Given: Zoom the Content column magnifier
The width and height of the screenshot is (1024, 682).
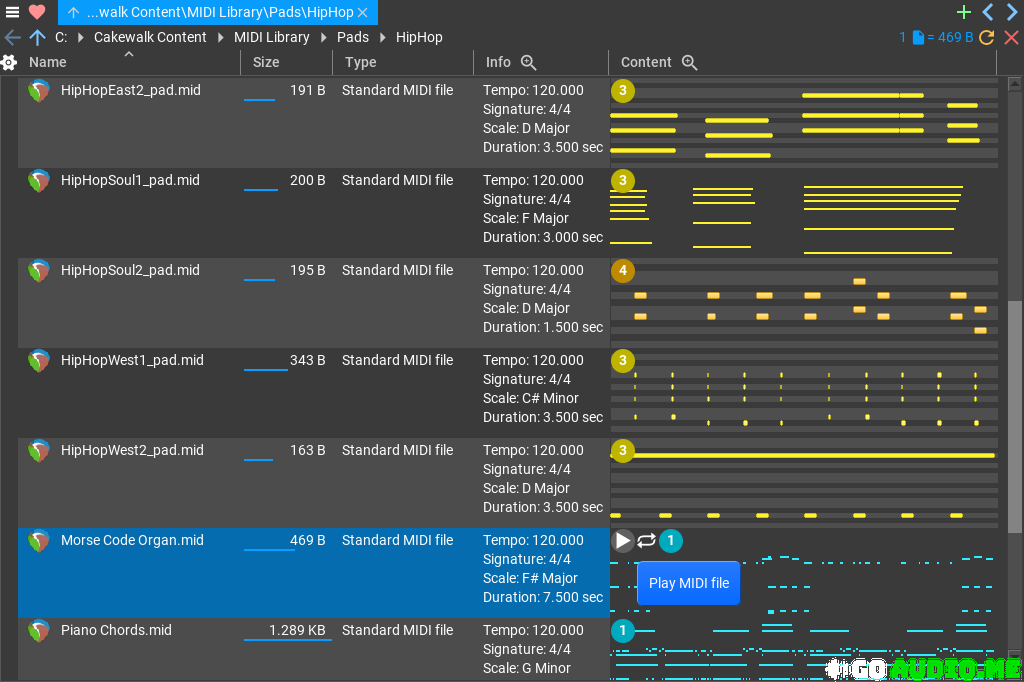Looking at the screenshot, I should pos(690,62).
